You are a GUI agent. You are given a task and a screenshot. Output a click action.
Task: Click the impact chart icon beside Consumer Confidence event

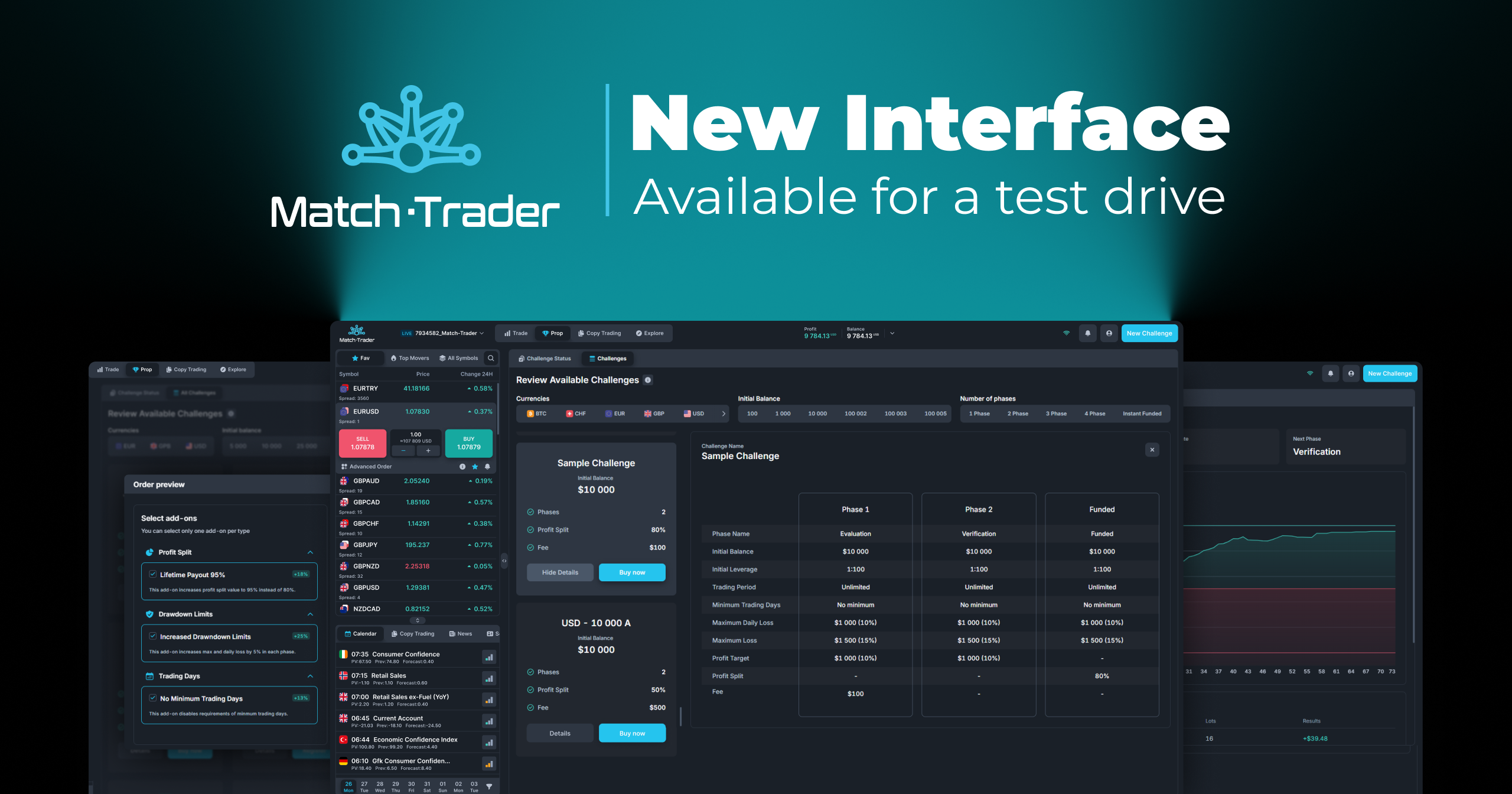tap(489, 656)
